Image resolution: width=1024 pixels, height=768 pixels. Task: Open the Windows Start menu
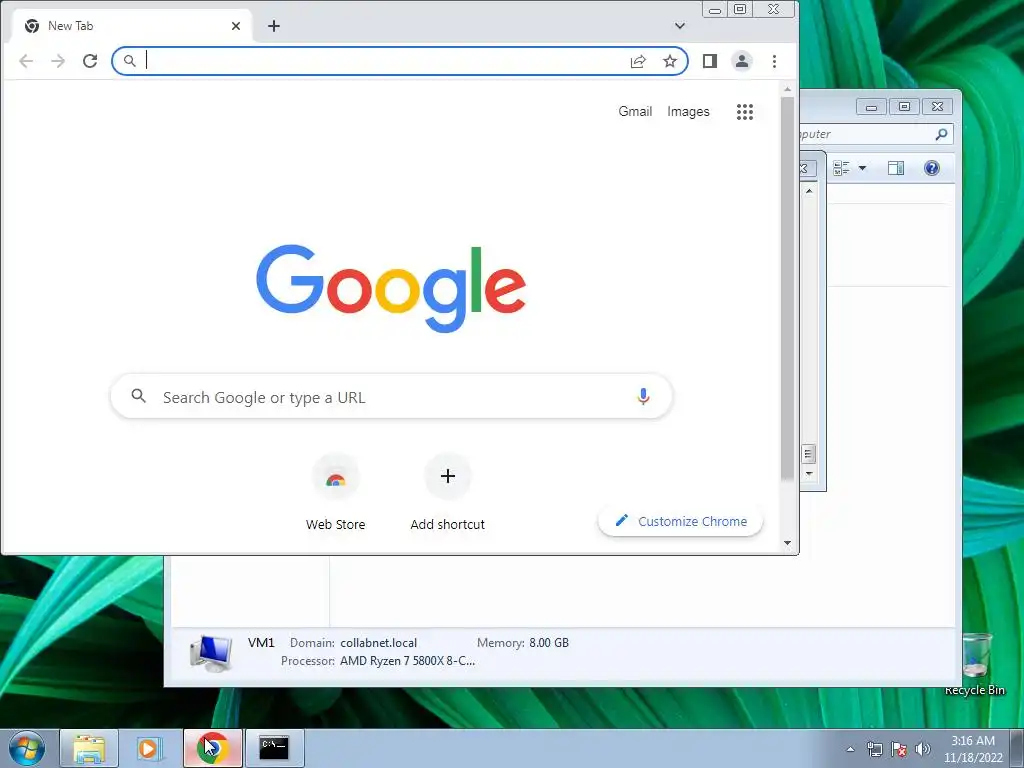click(x=27, y=748)
